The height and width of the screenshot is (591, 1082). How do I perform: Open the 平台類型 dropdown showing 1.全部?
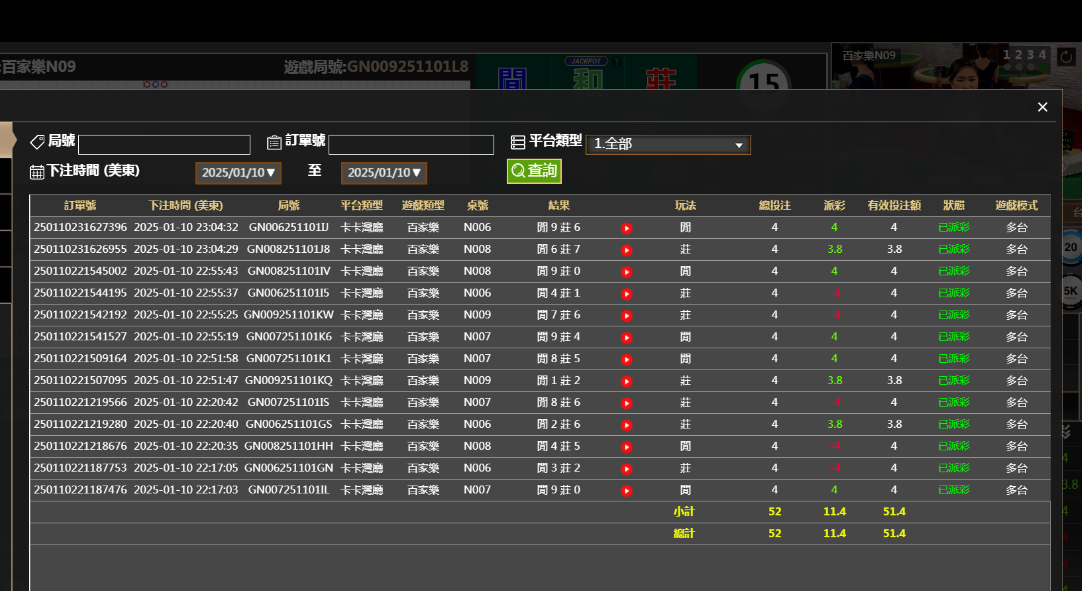(x=668, y=144)
